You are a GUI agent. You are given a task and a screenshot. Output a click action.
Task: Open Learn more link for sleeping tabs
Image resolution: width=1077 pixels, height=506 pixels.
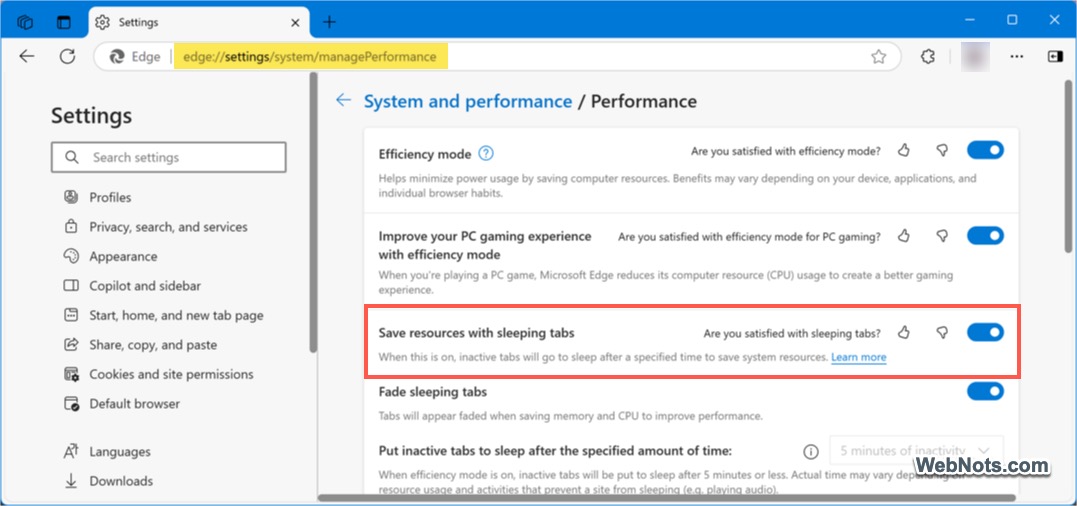click(x=859, y=357)
